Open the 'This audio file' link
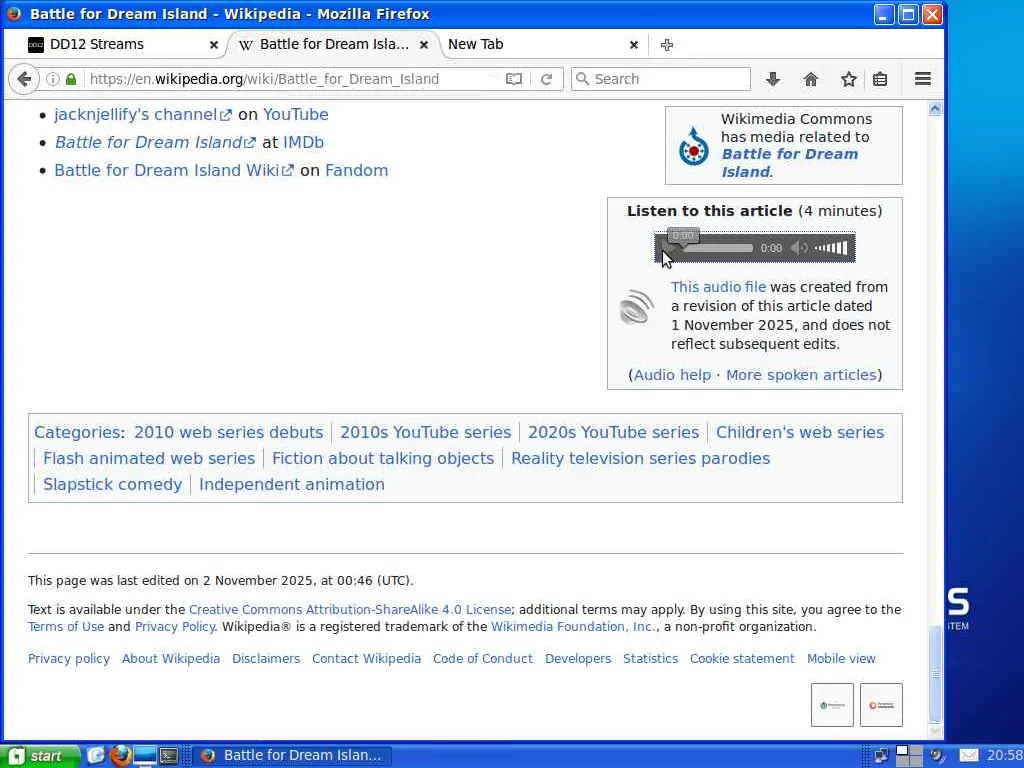Viewport: 1024px width, 768px height. point(718,287)
